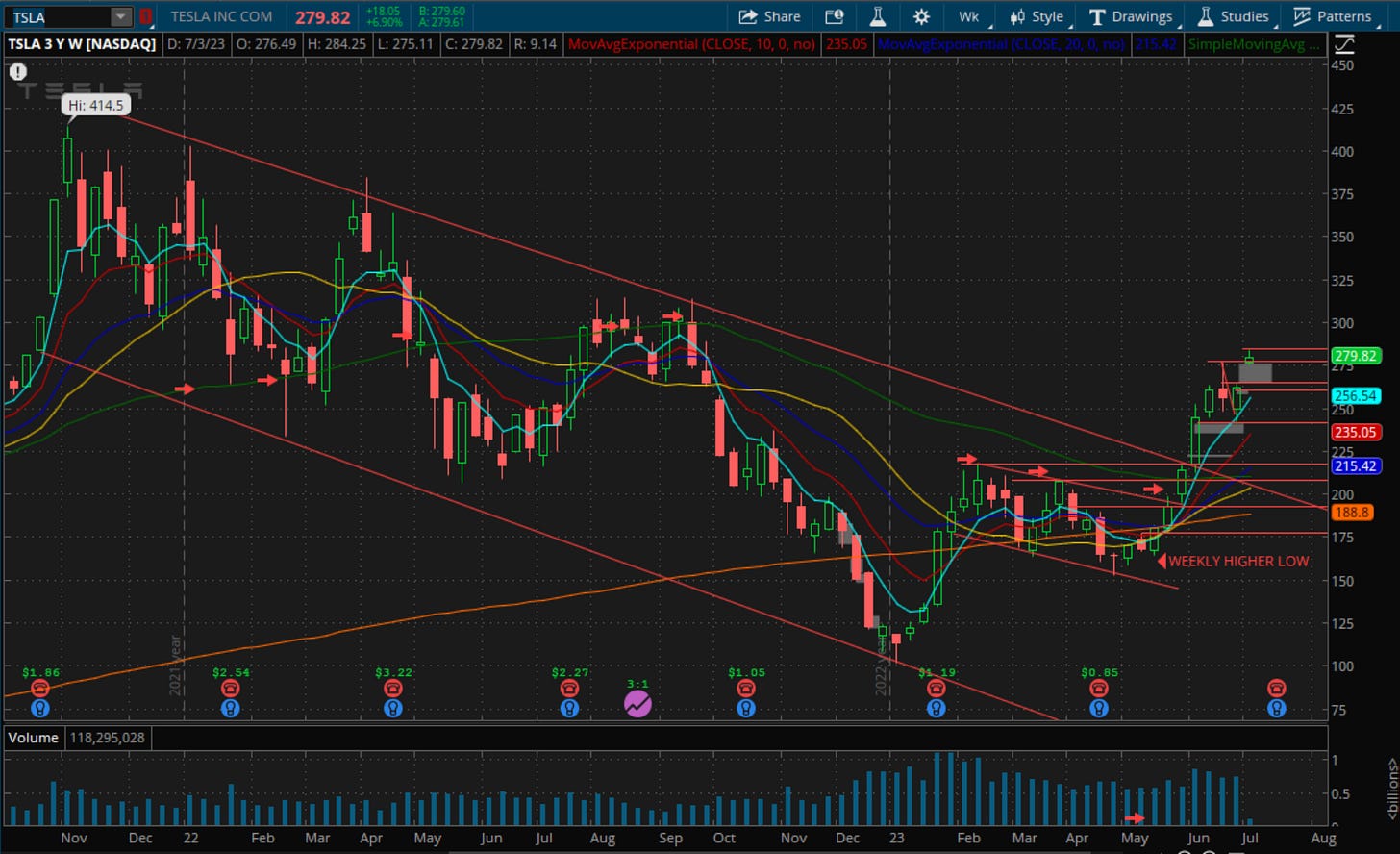The width and height of the screenshot is (1400, 854).
Task: Click the D: 7/3/23 date readout
Action: tap(196, 44)
